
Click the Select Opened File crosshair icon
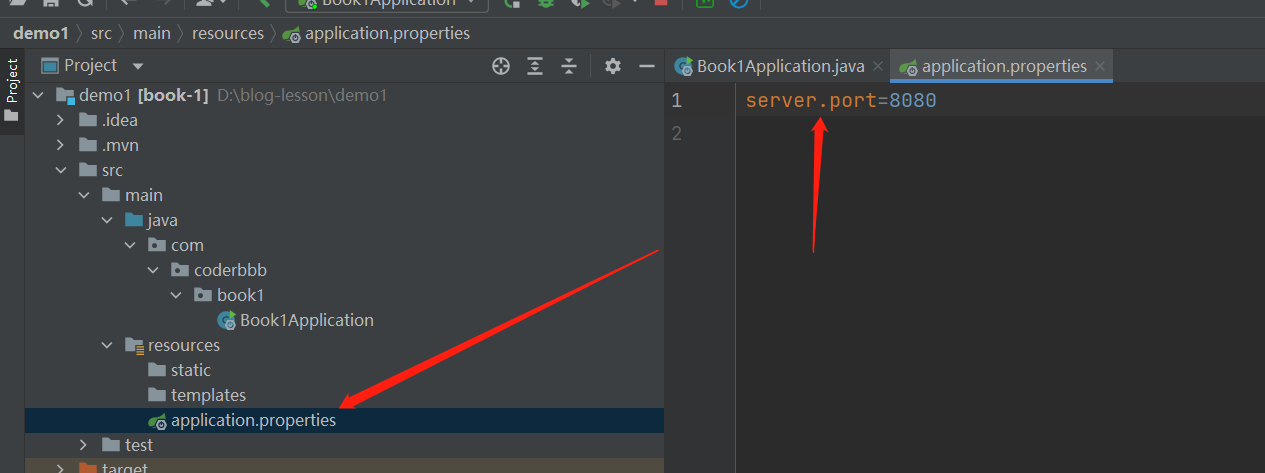tap(501, 66)
